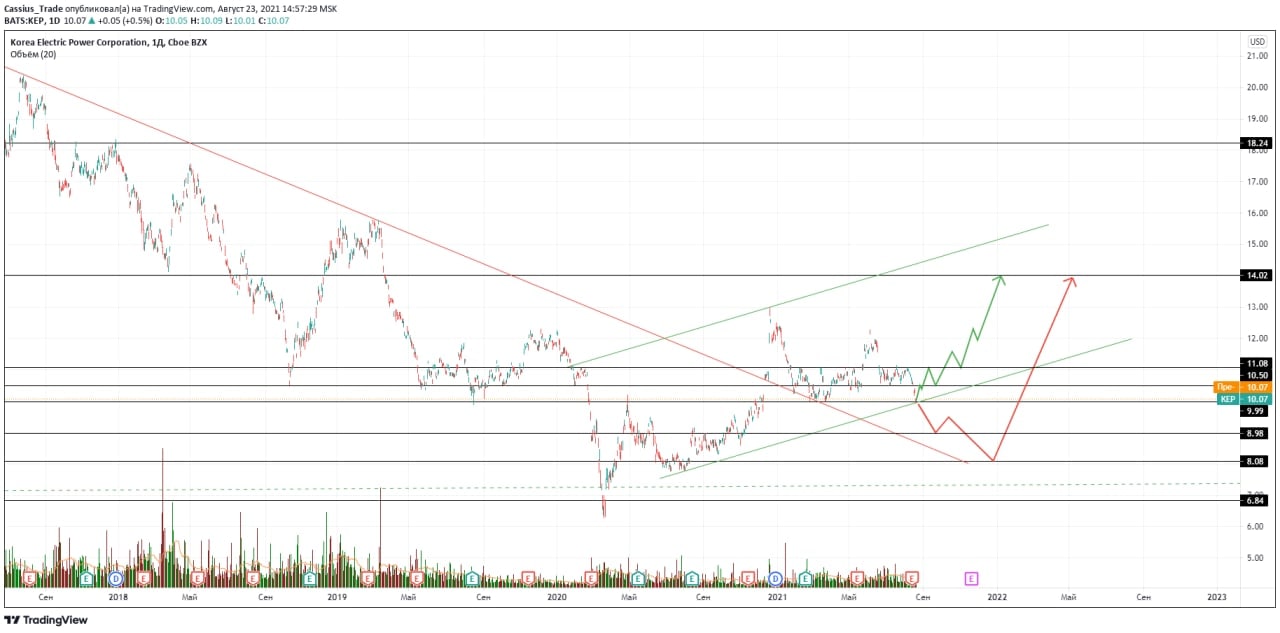
Task: Click the C:10.07 close value in the header
Action: tap(273, 20)
